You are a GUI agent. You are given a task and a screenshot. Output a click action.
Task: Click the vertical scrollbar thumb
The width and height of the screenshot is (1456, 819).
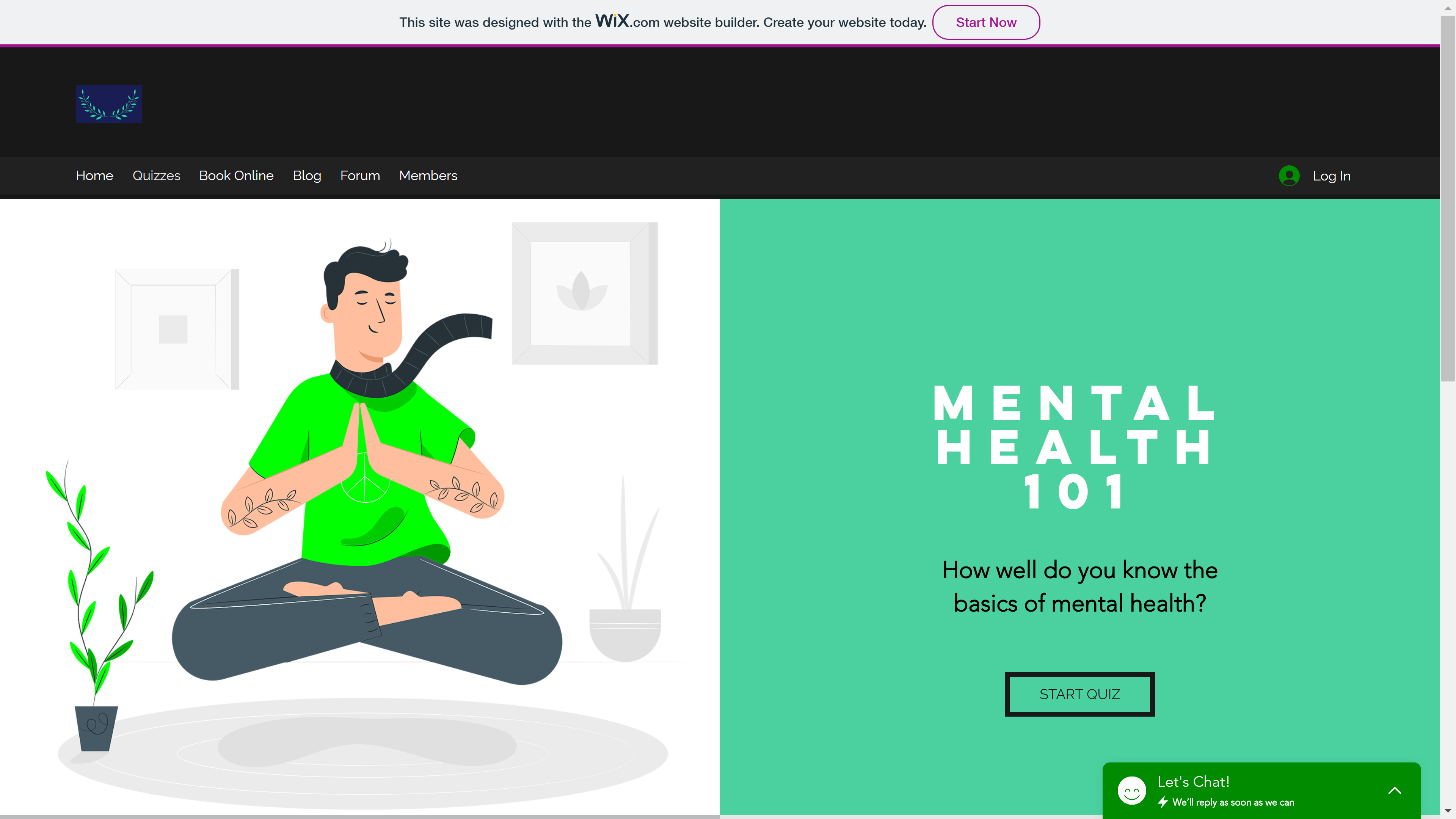pyautogui.click(x=1448, y=198)
